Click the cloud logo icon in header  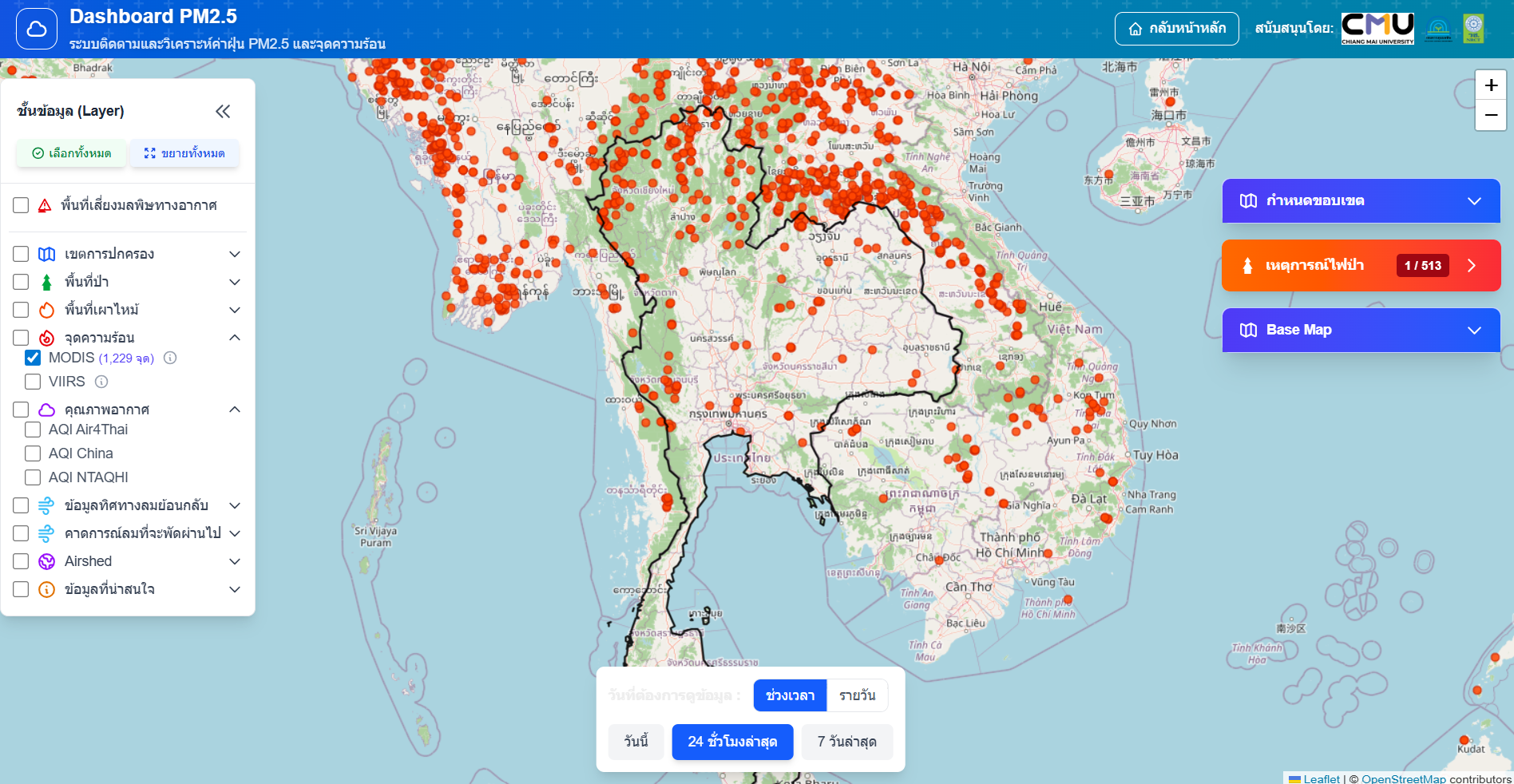37,30
